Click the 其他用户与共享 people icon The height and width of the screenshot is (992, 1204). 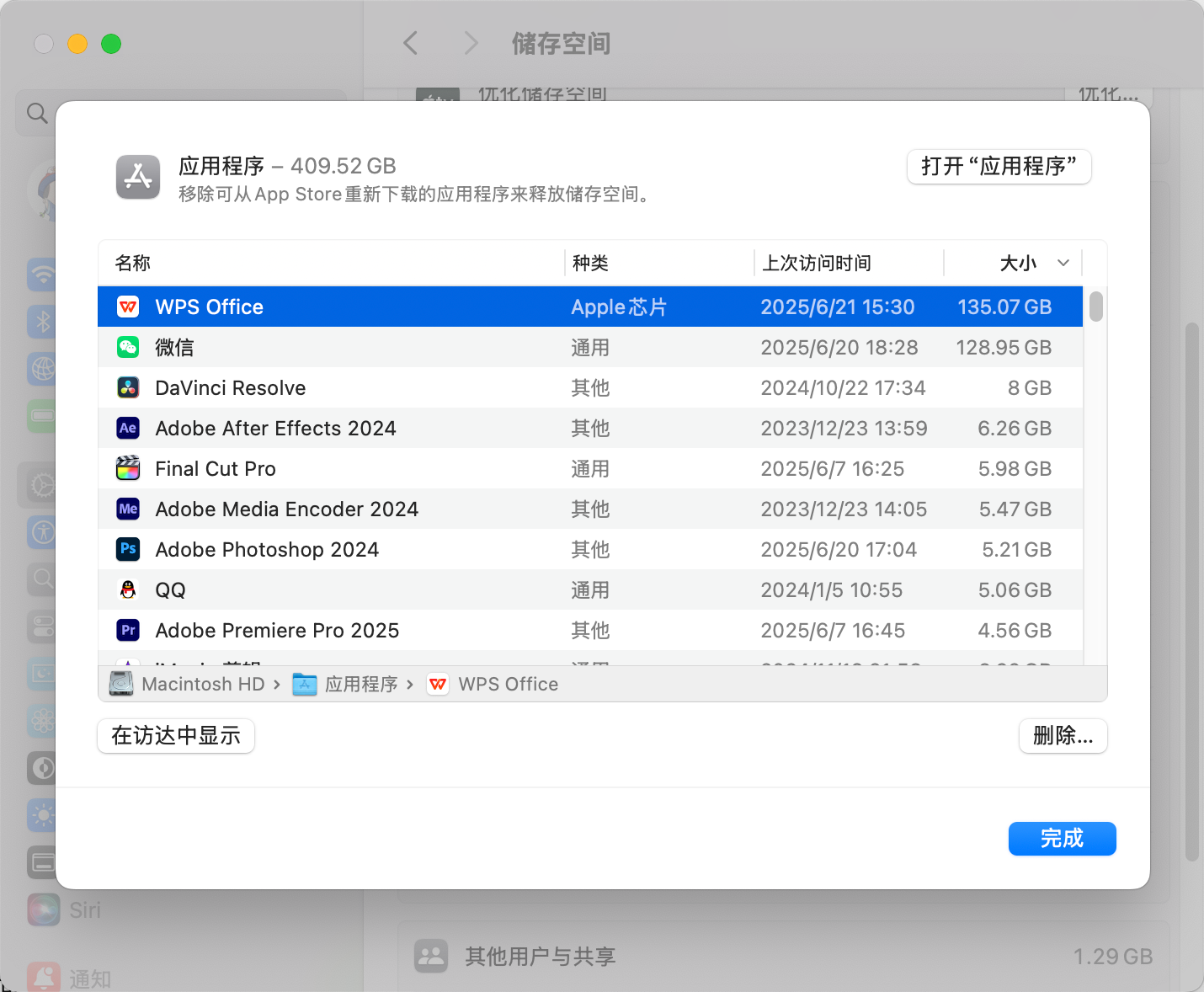431,956
